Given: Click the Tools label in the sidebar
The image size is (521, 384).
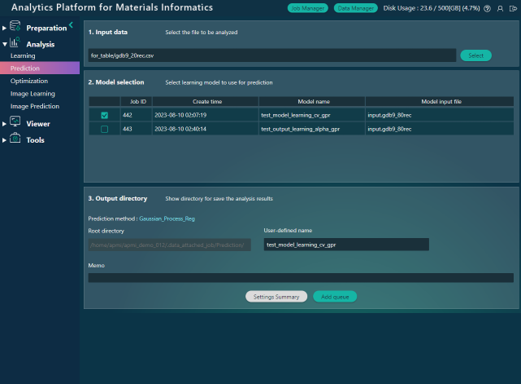Looking at the screenshot, I should pyautogui.click(x=35, y=140).
